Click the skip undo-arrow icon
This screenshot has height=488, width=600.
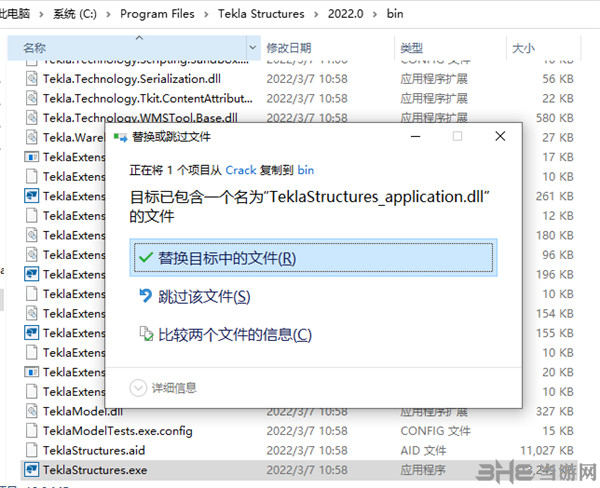pos(145,295)
